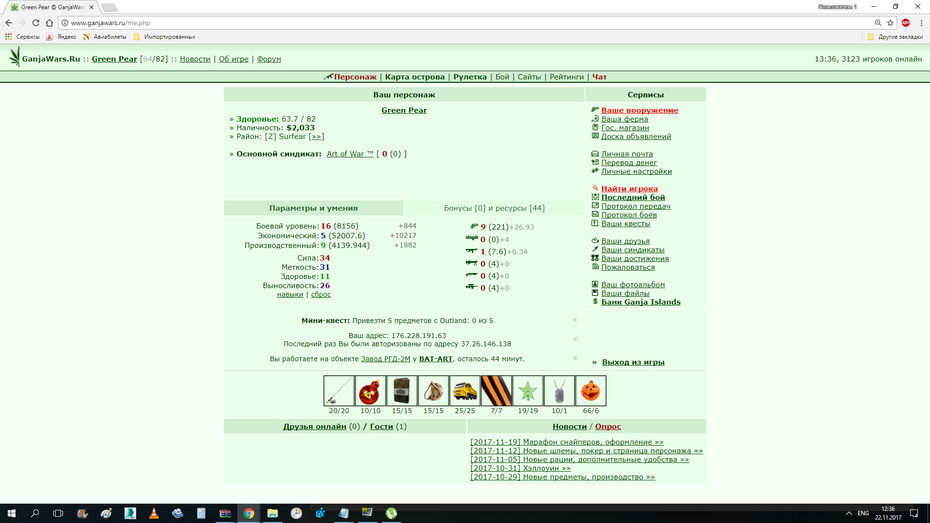Dismiss the Ваш адрес notice with its x
The height and width of the screenshot is (523, 930).
coord(575,339)
